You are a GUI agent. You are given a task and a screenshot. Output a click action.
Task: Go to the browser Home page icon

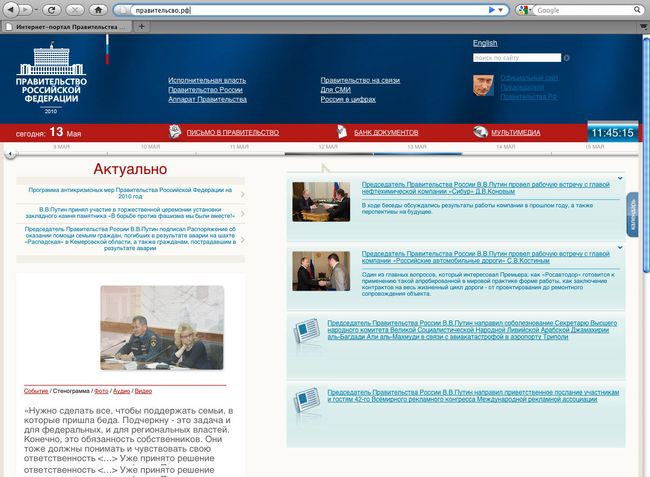pyautogui.click(x=98, y=10)
